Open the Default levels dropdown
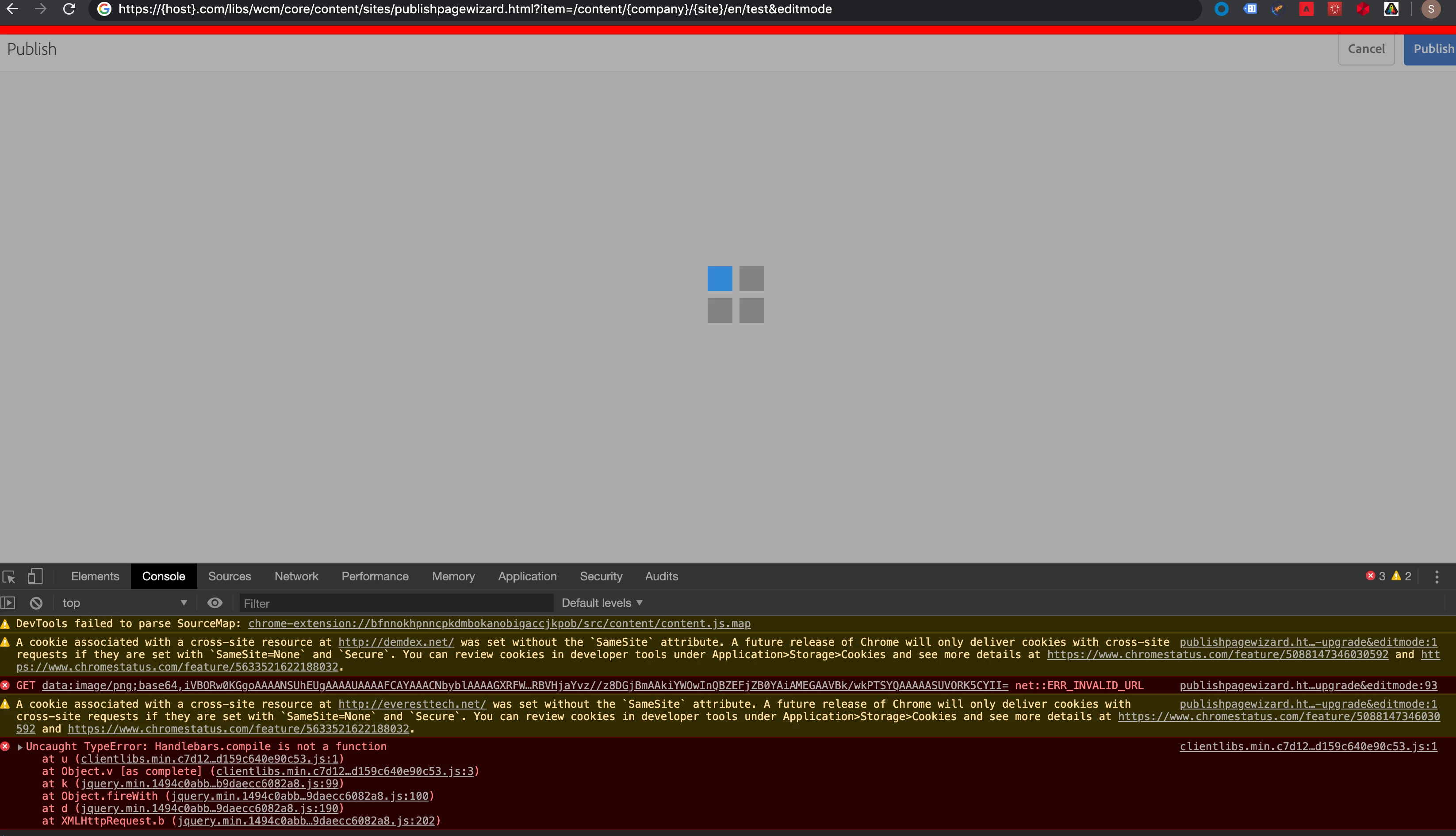 click(x=602, y=603)
